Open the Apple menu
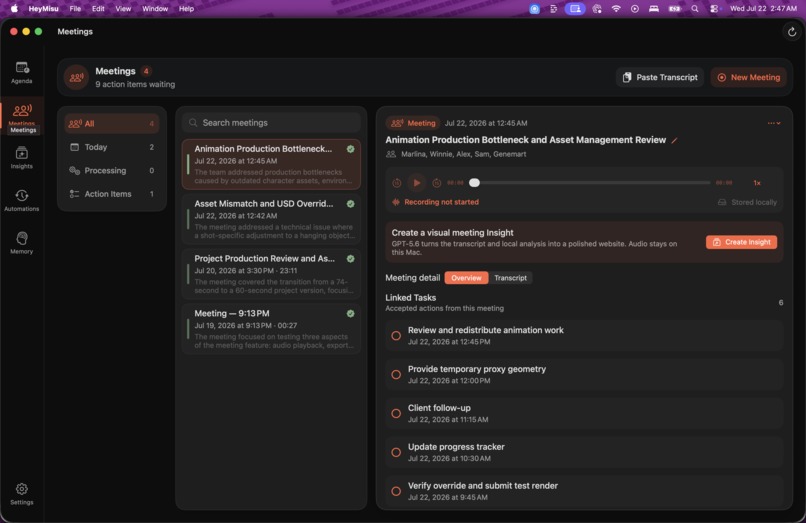The height and width of the screenshot is (523, 806). pos(14,9)
